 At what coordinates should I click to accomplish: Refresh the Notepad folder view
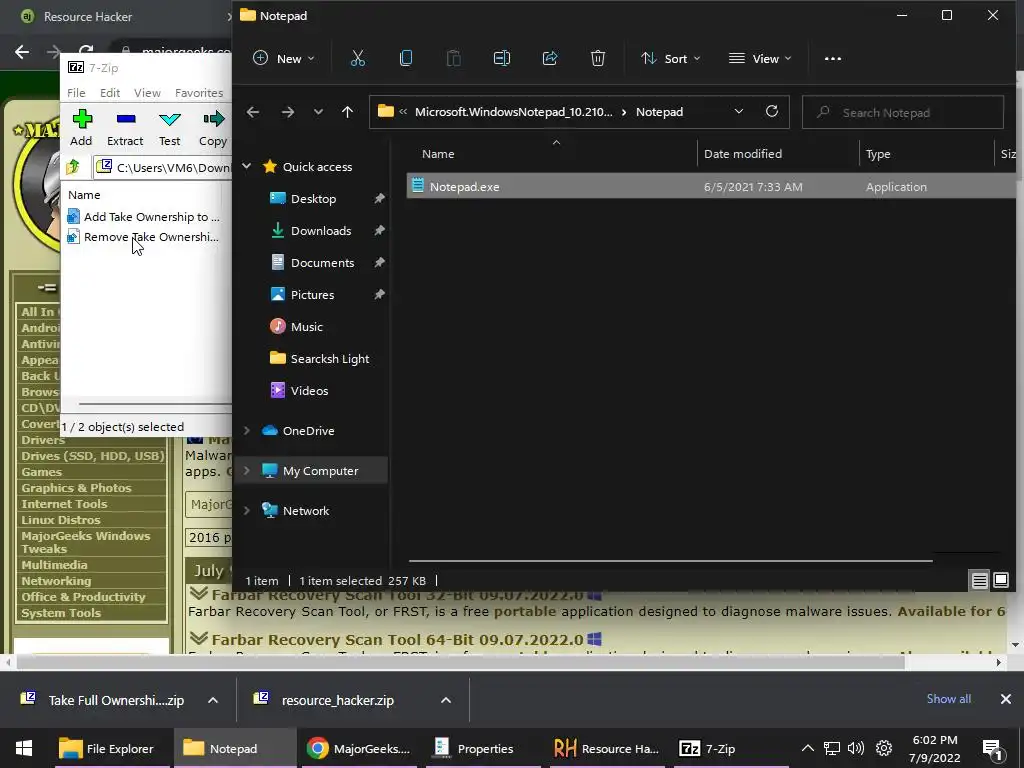(772, 111)
